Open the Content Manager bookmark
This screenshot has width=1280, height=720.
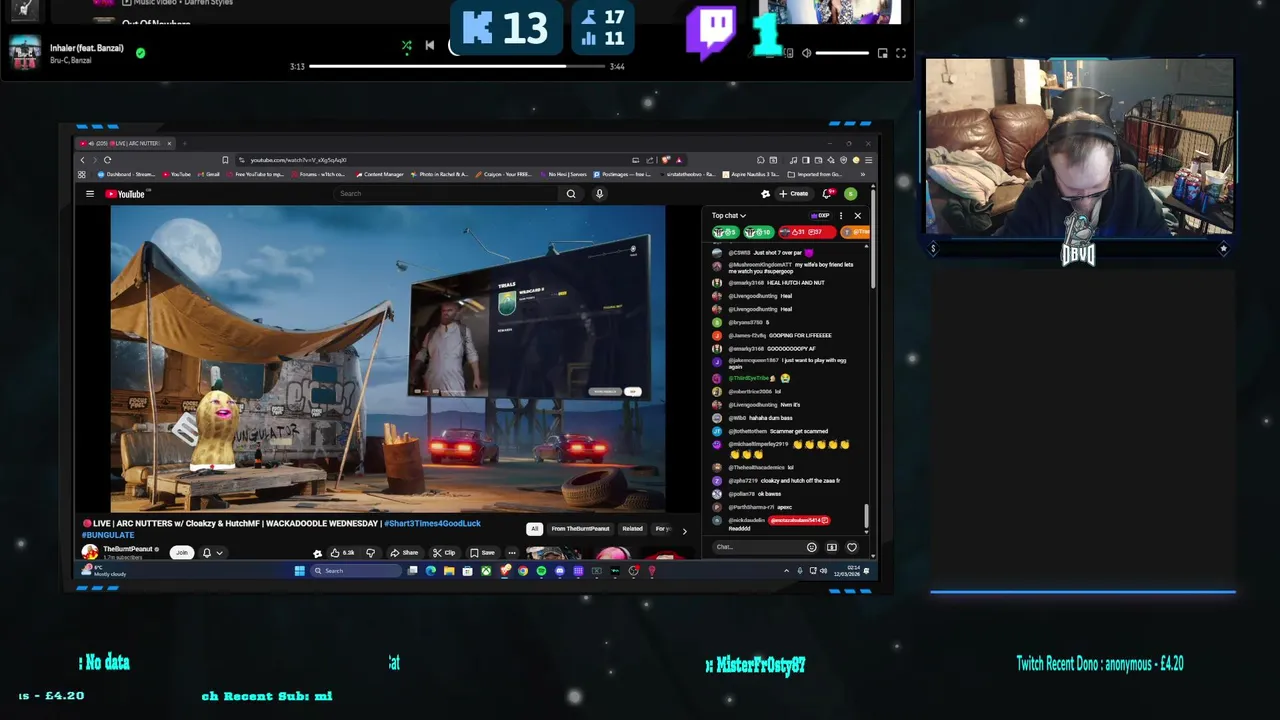pyautogui.click(x=380, y=174)
